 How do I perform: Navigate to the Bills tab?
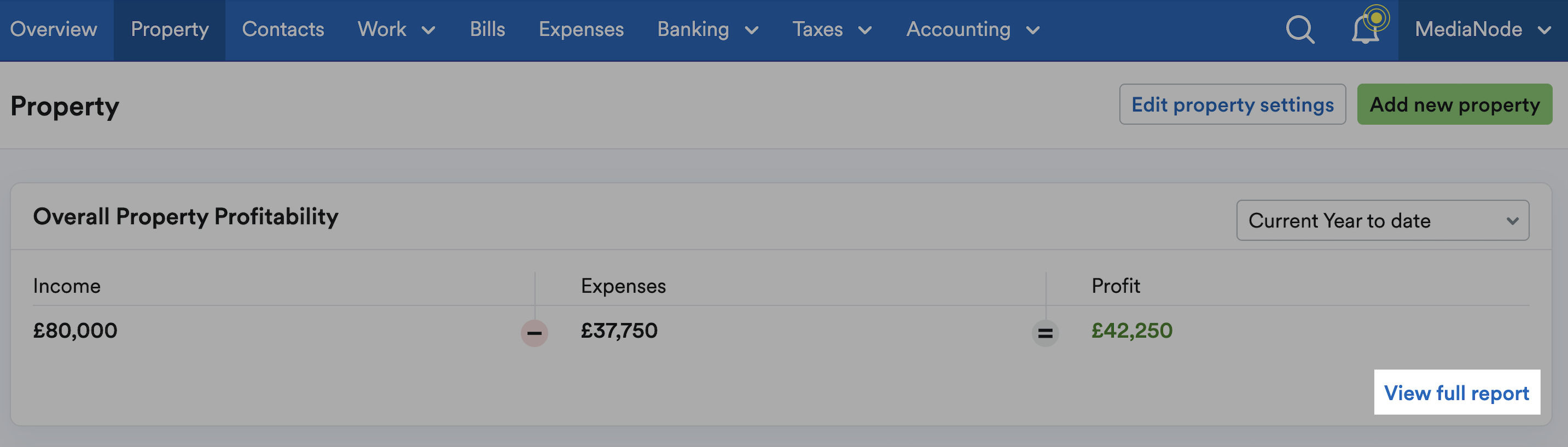[x=488, y=30]
